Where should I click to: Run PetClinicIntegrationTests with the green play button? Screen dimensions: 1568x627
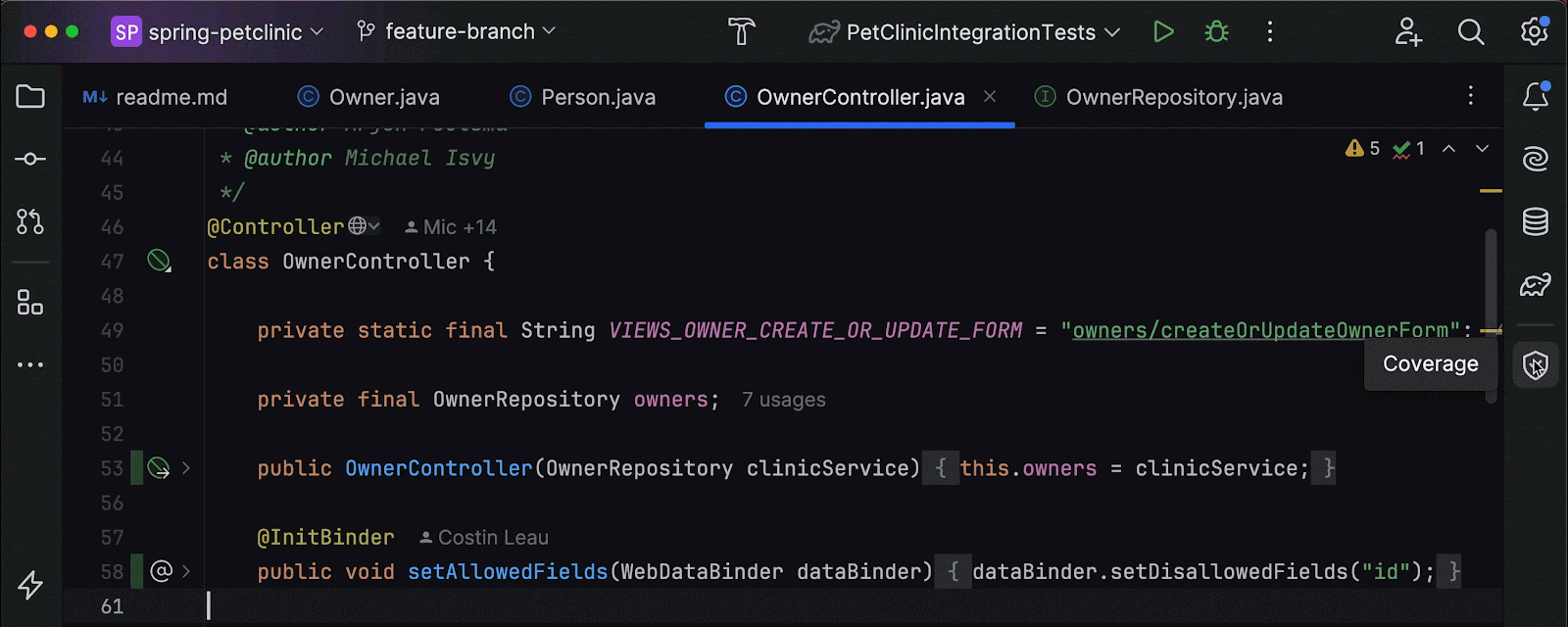[1163, 32]
